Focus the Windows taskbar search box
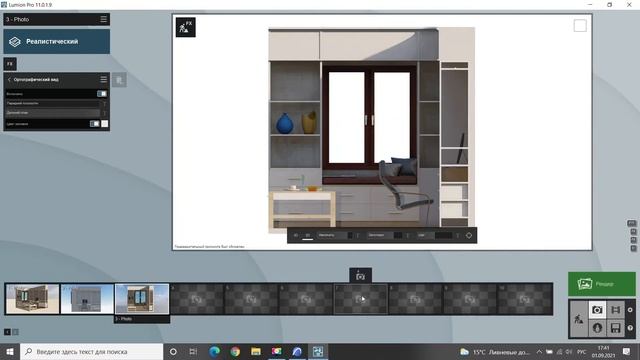640x360 pixels. (x=91, y=351)
